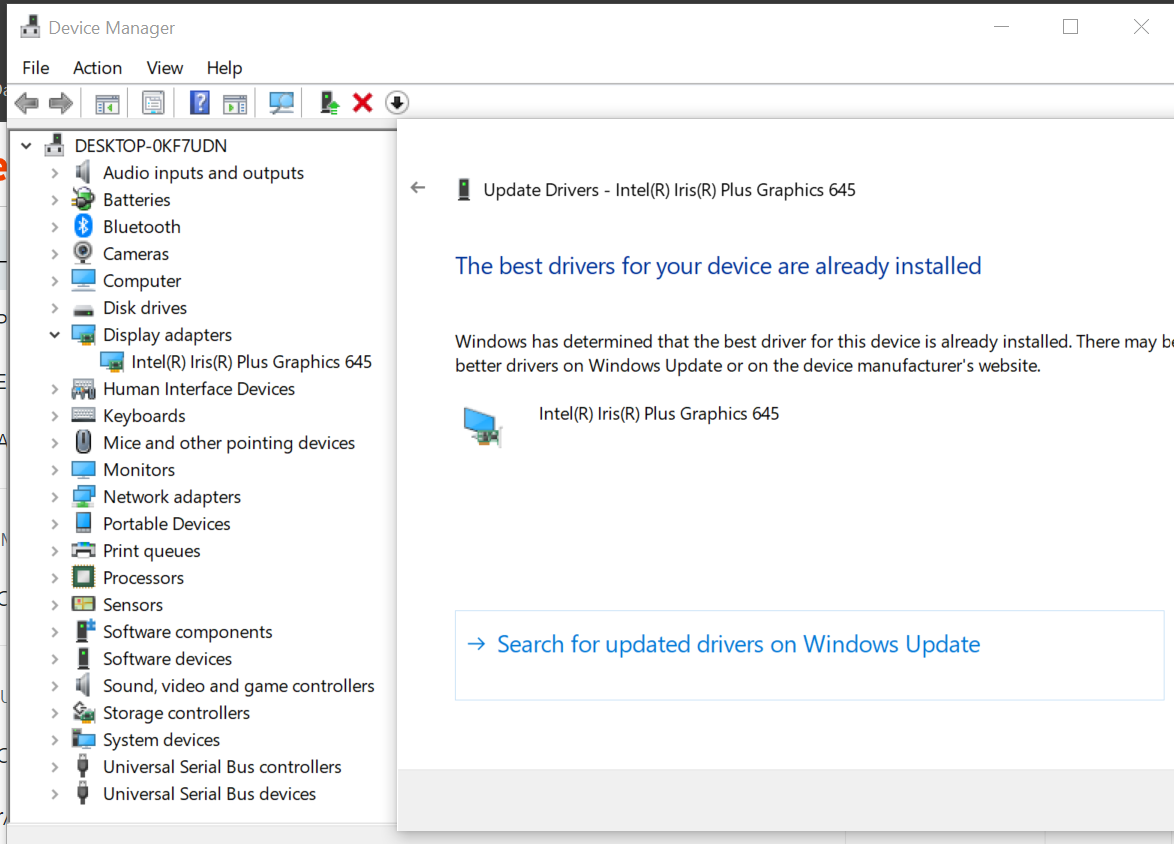Click the Cameras category icon

point(83,253)
